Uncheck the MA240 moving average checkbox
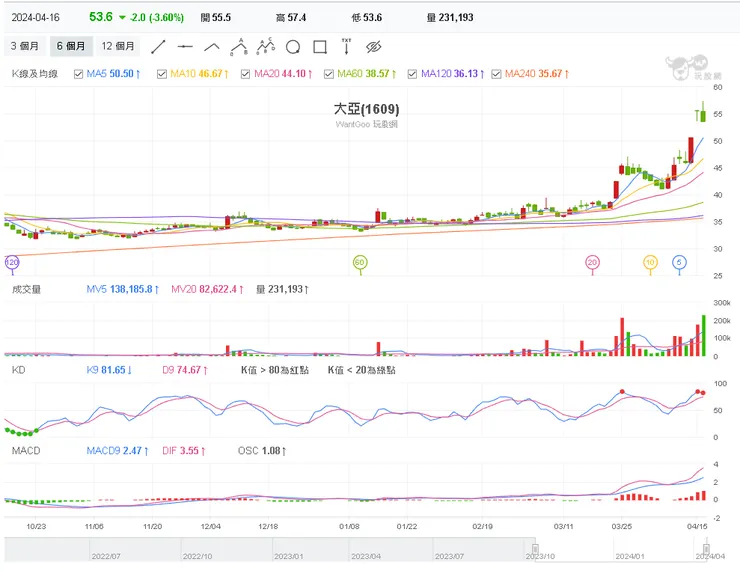This screenshot has width=740, height=571. [x=496, y=74]
